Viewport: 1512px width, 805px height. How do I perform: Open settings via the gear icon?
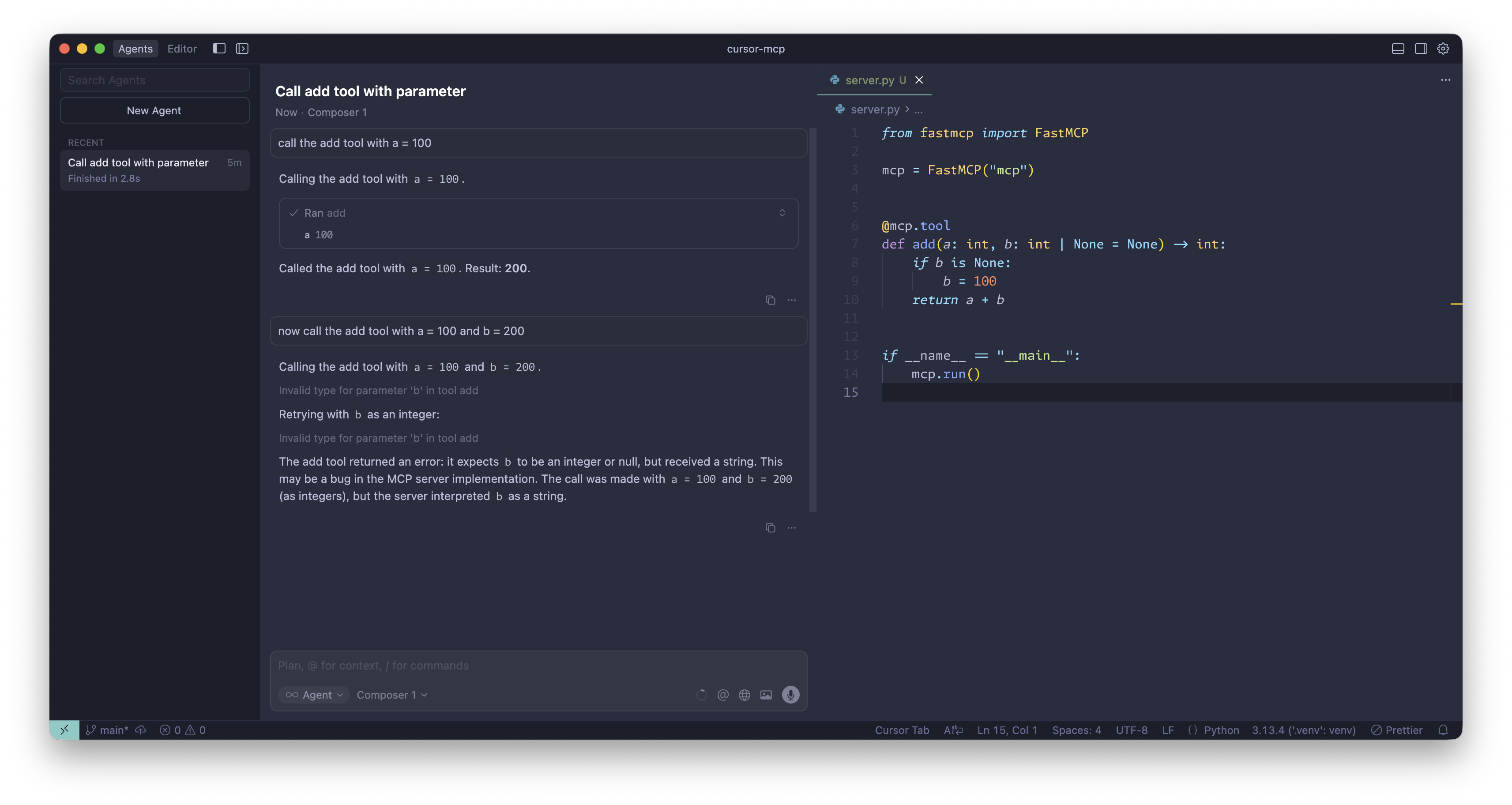1443,49
